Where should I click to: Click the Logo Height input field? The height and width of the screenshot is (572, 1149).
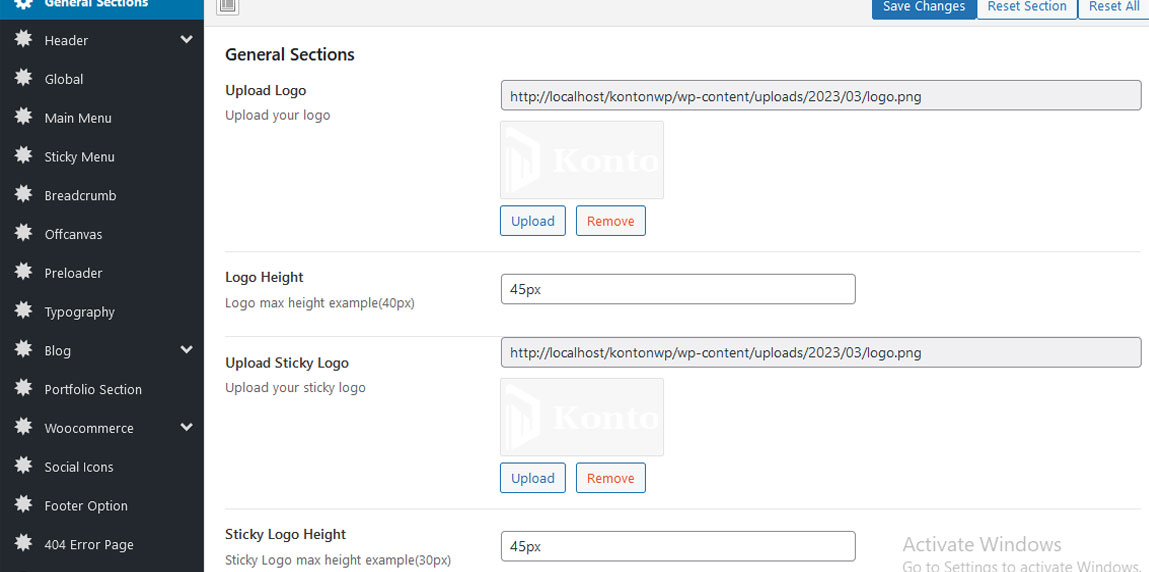678,289
